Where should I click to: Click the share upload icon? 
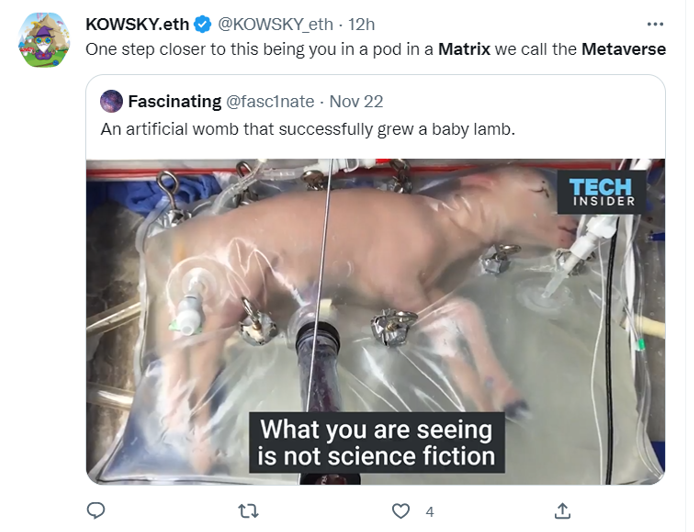563,511
